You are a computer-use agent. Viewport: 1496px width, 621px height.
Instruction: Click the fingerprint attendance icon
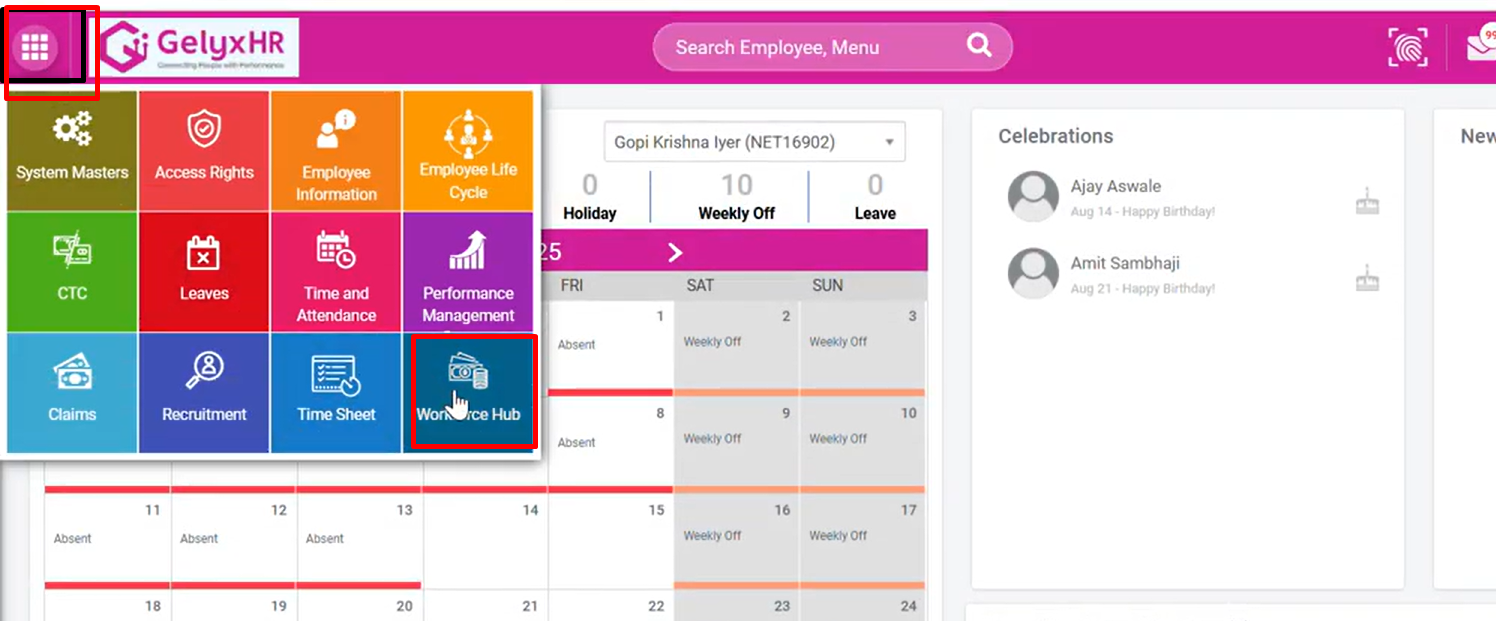(1408, 47)
